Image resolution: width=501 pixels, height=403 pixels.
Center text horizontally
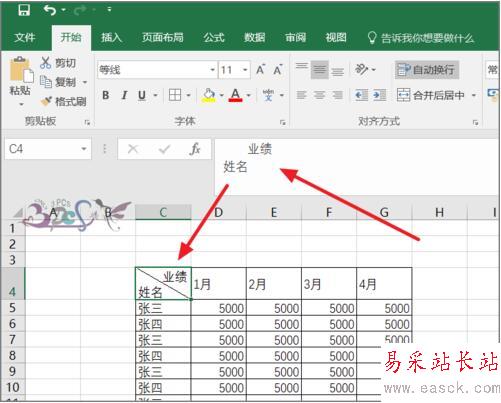click(x=320, y=95)
